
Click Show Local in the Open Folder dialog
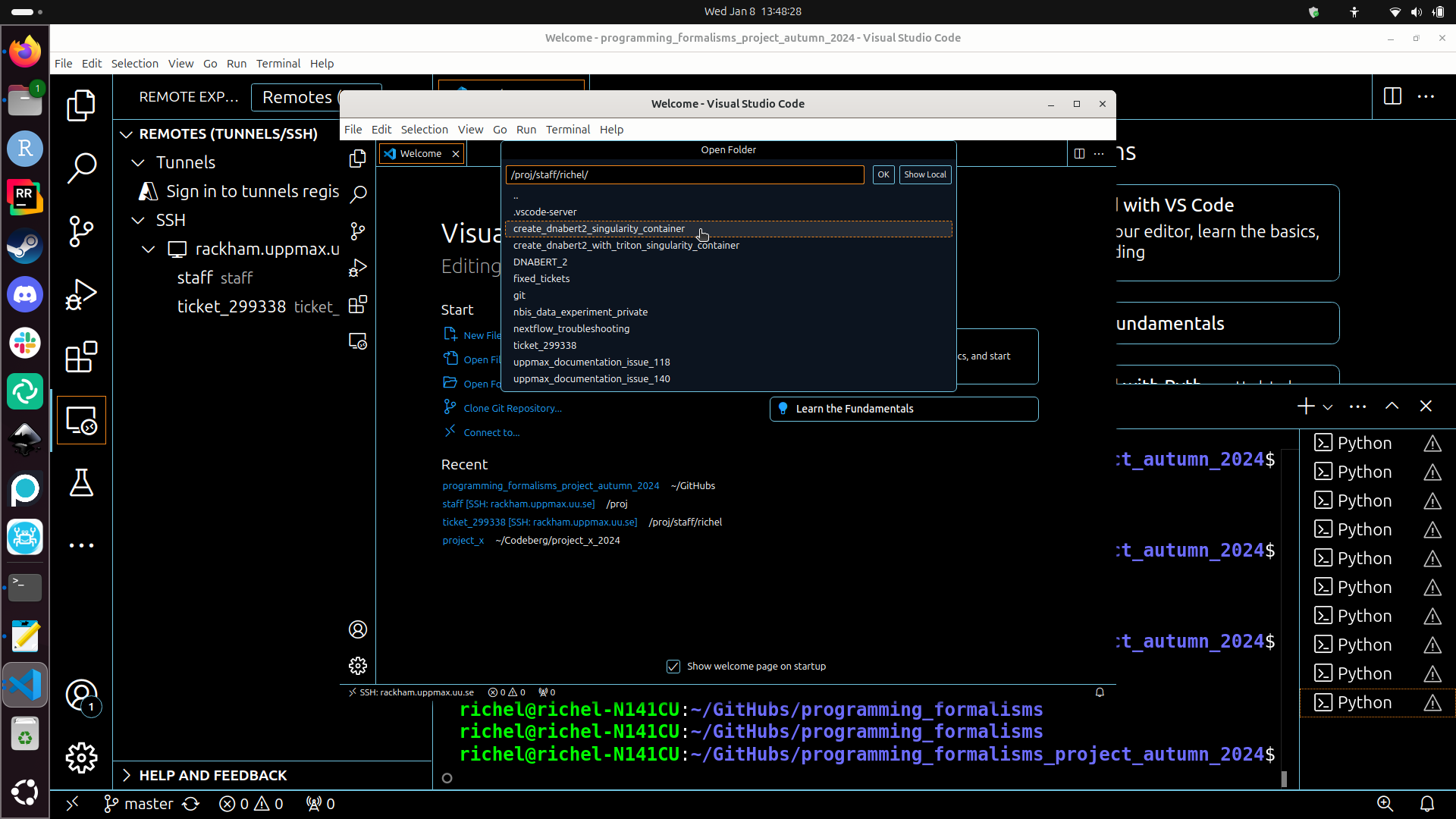(925, 174)
